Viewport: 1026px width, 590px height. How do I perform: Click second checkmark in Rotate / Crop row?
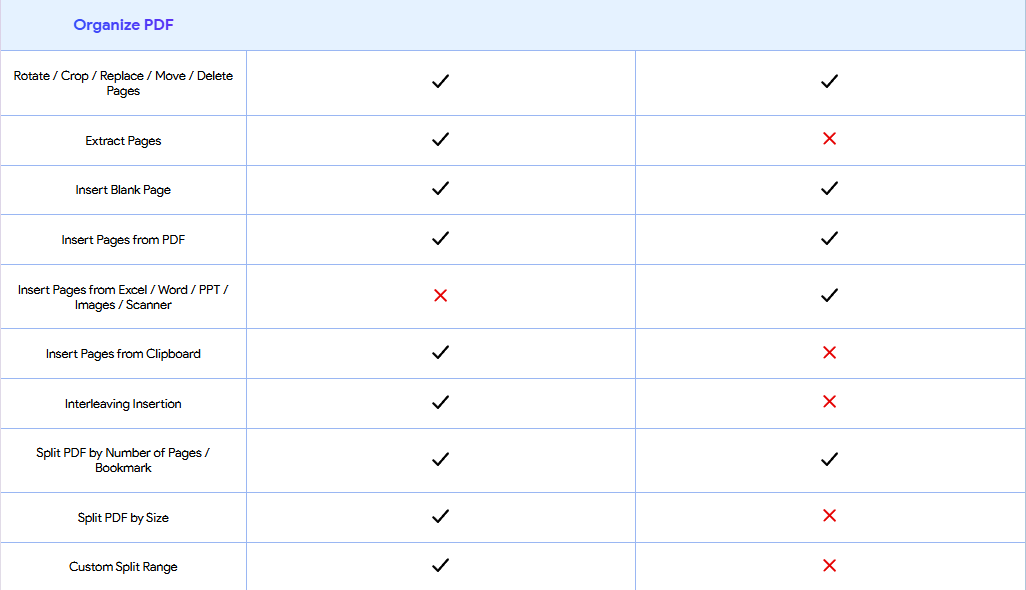tap(829, 81)
